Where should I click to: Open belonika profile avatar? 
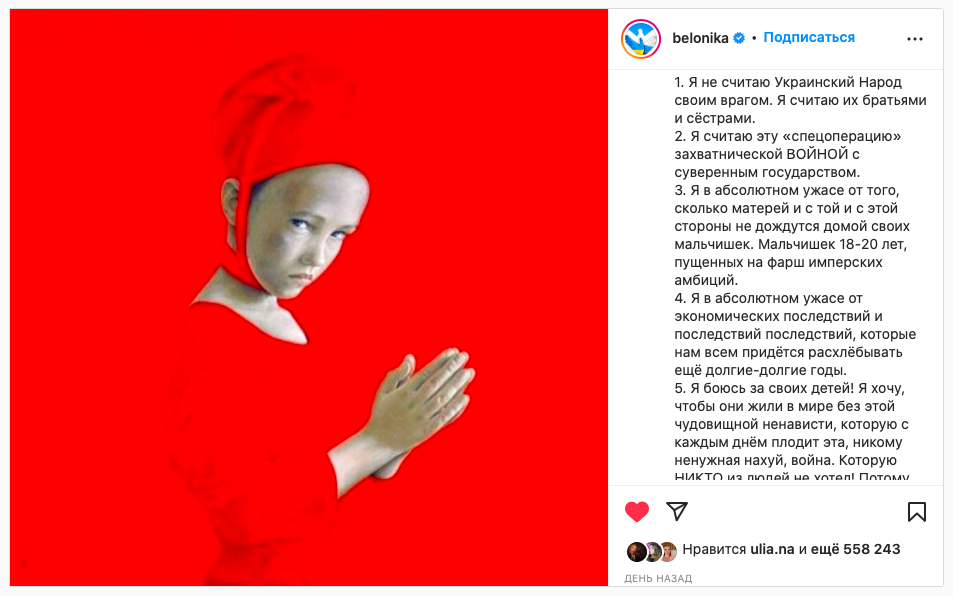tap(641, 39)
